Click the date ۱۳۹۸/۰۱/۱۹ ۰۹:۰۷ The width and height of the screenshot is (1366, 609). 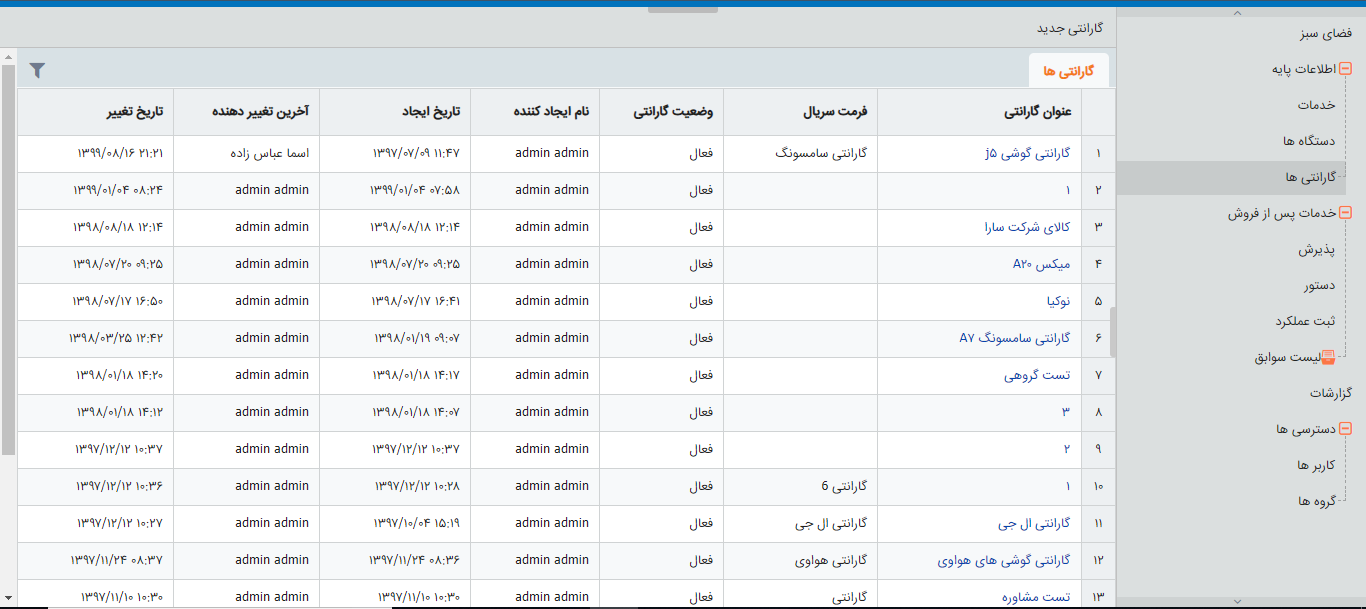(x=417, y=339)
